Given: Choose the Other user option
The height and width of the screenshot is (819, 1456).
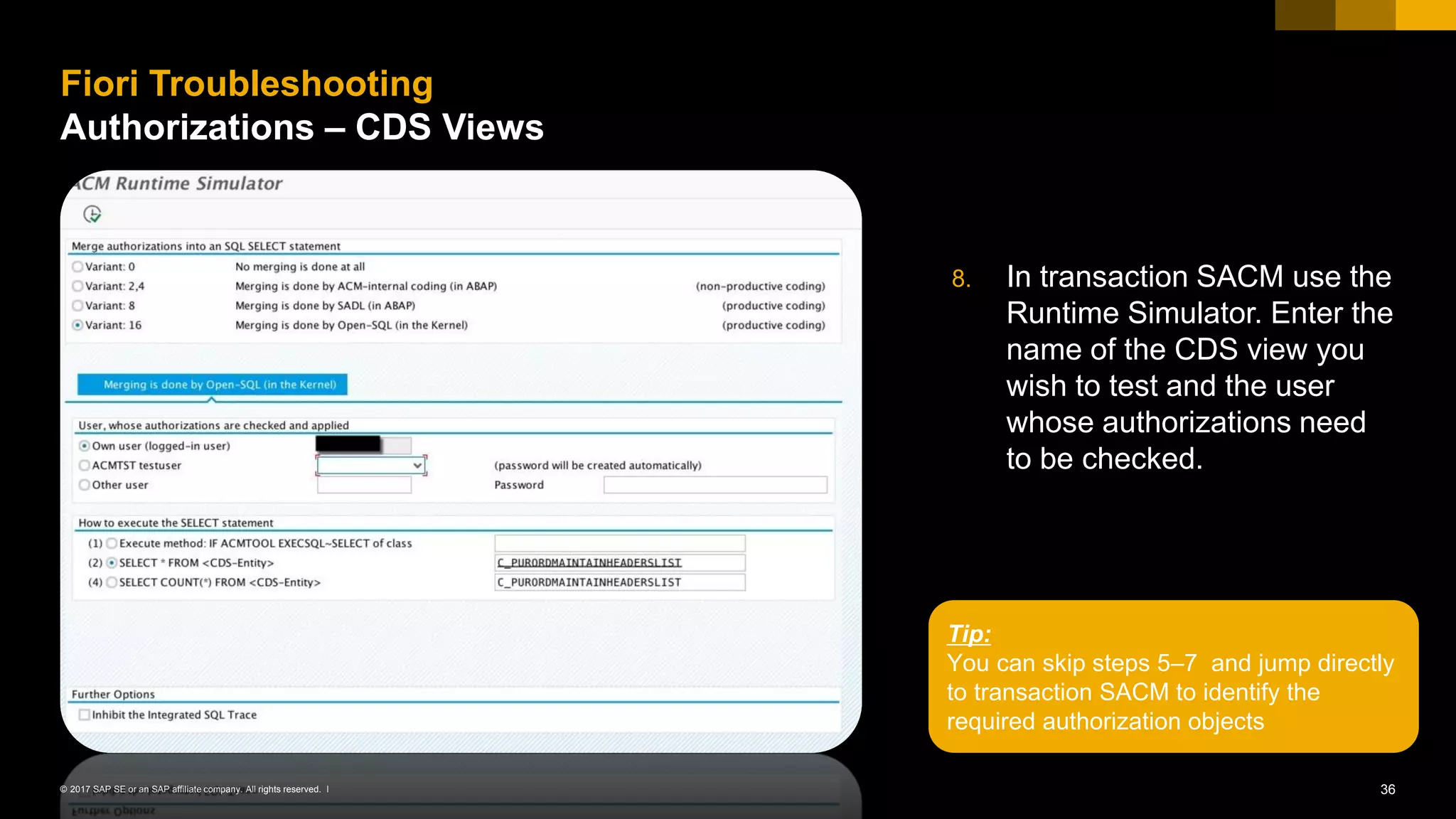Looking at the screenshot, I should click(x=85, y=485).
